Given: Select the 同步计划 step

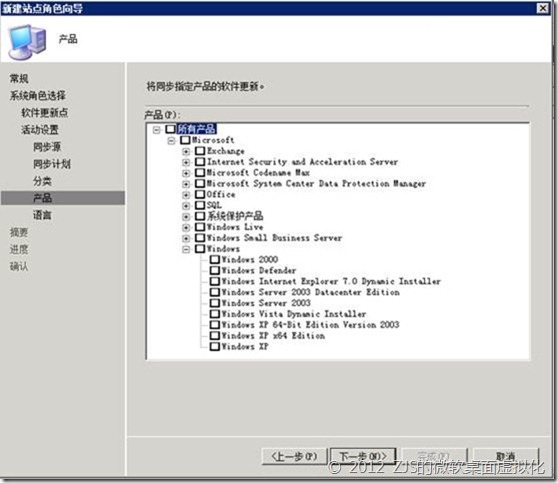Looking at the screenshot, I should [x=52, y=164].
